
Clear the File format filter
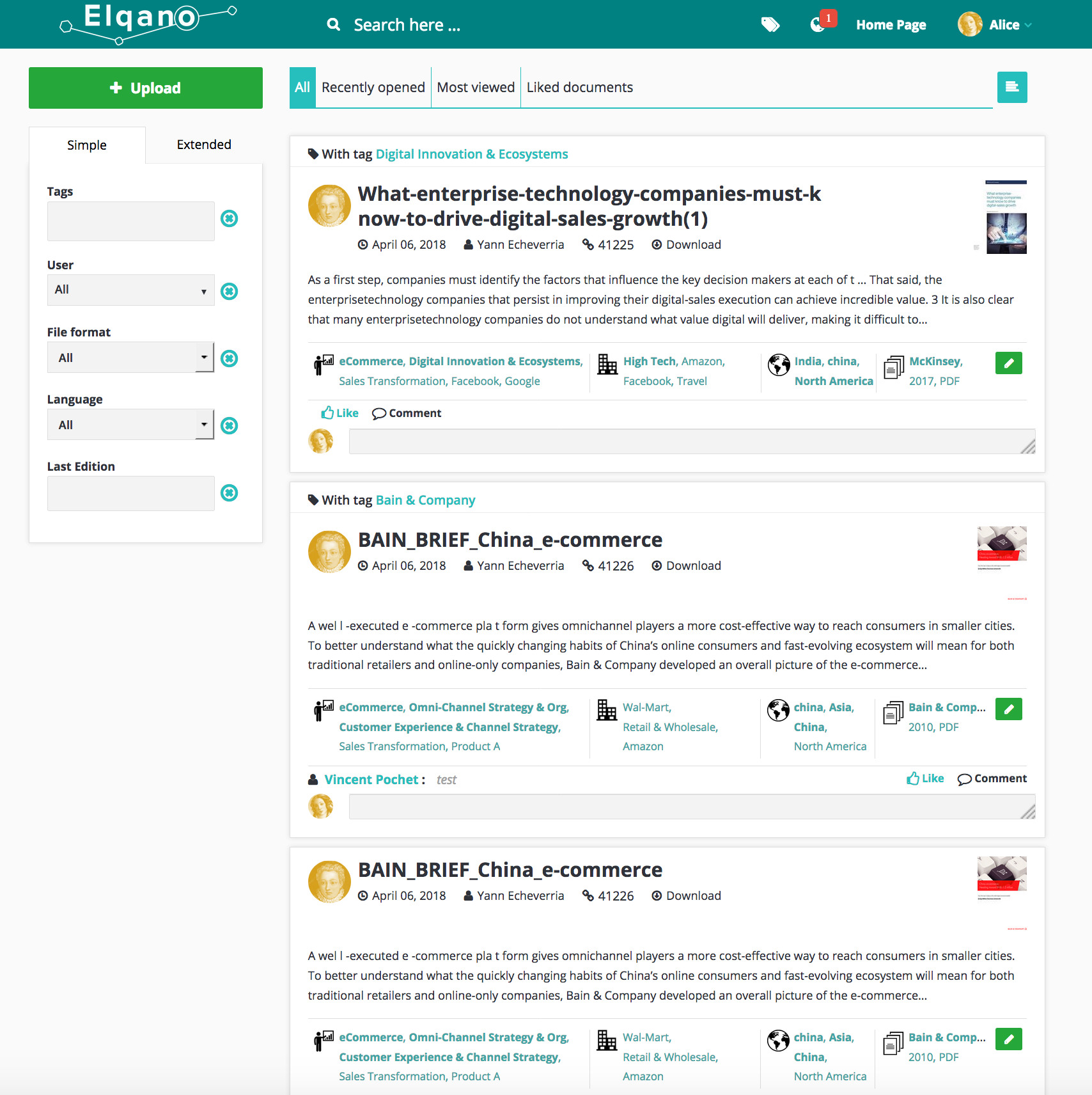tap(229, 359)
